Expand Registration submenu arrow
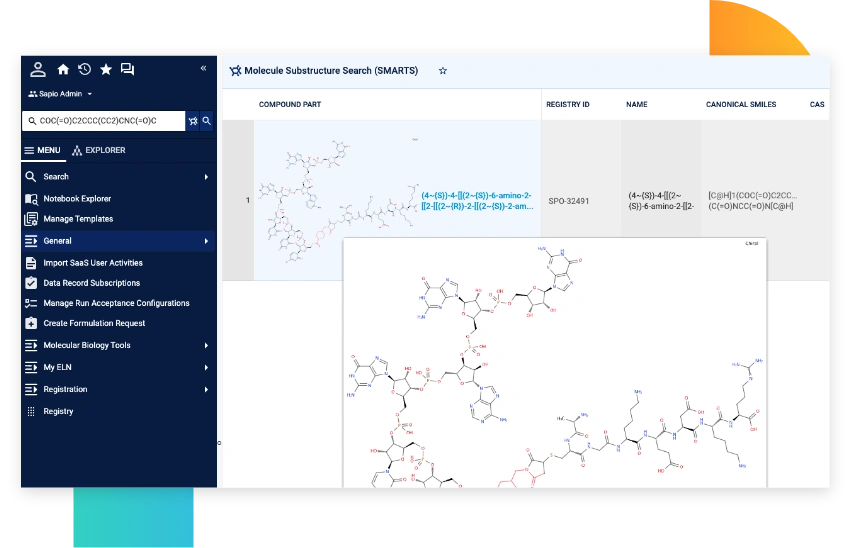 click(x=206, y=389)
